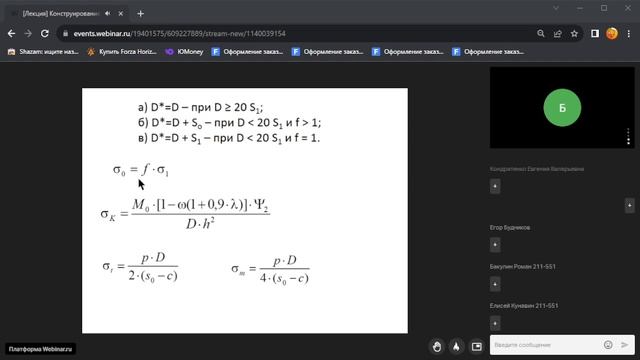Click plus under Елисей Кунавин 211-551

(495, 323)
